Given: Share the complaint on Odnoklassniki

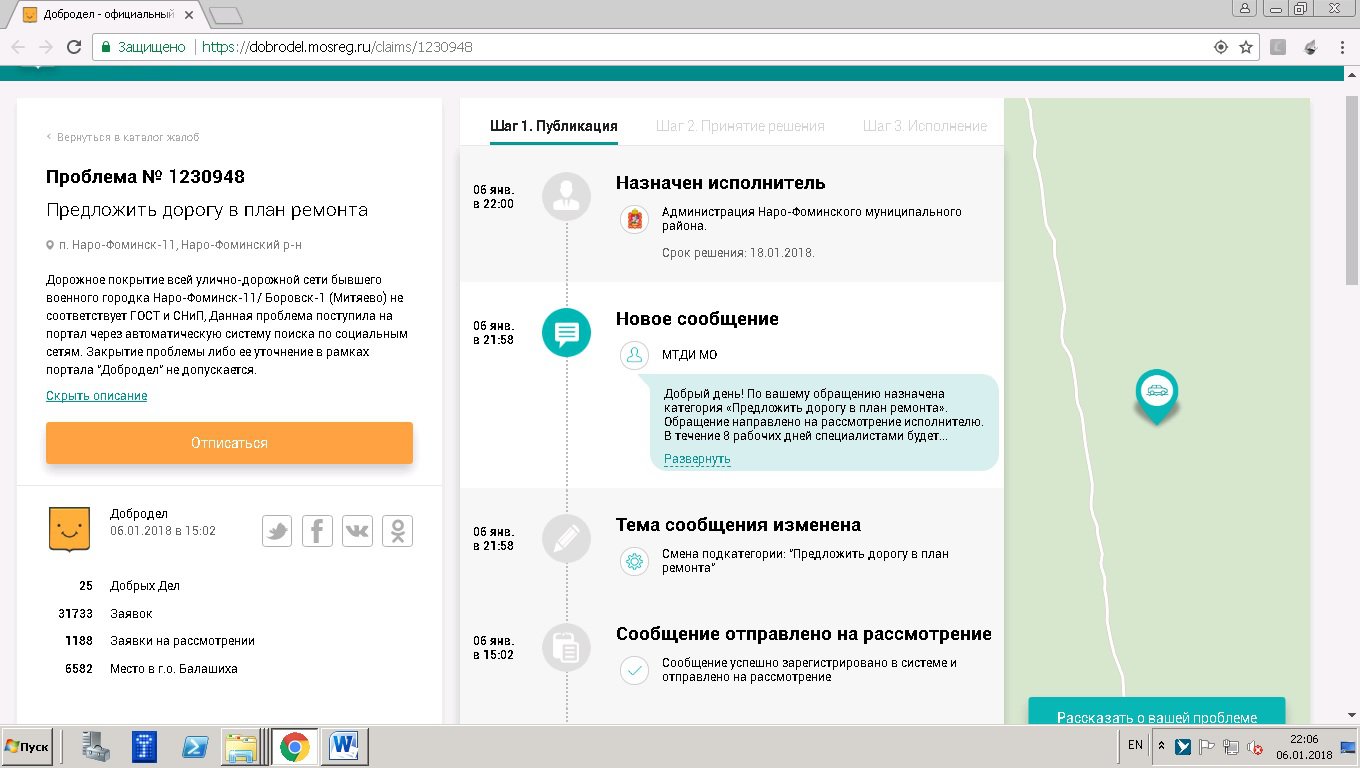Looking at the screenshot, I should 398,531.
